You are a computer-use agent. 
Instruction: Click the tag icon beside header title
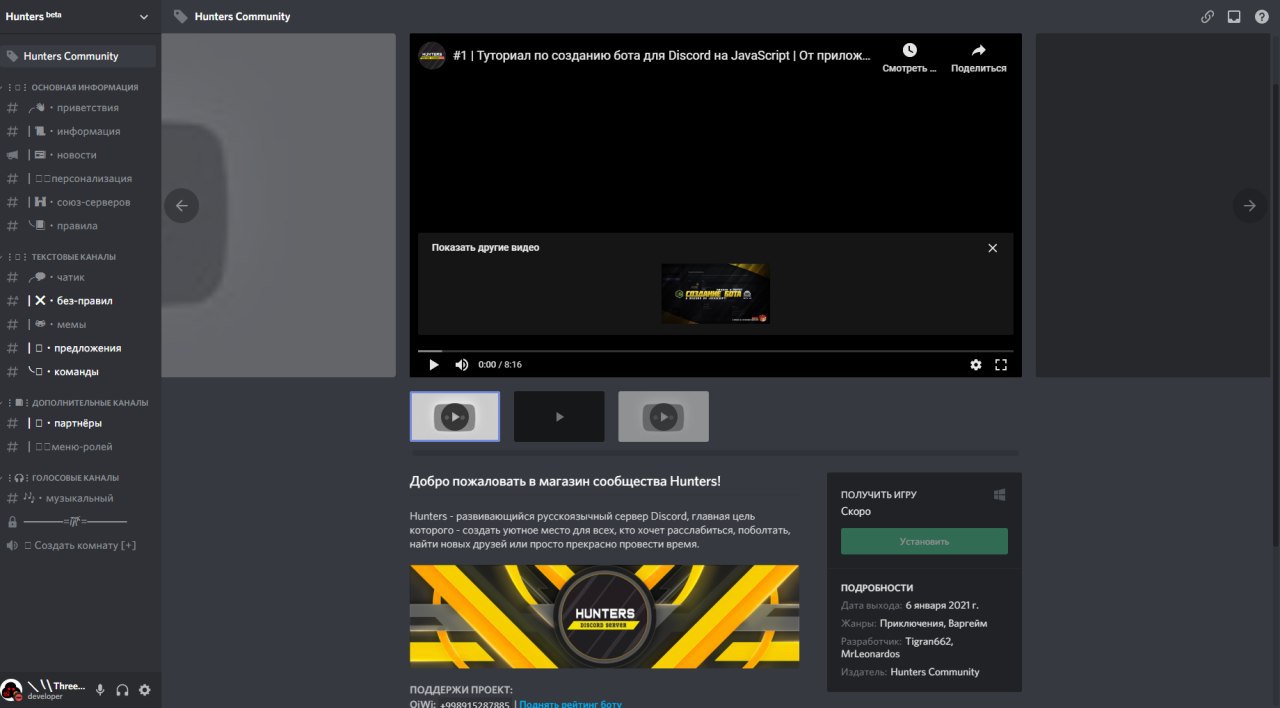click(180, 17)
